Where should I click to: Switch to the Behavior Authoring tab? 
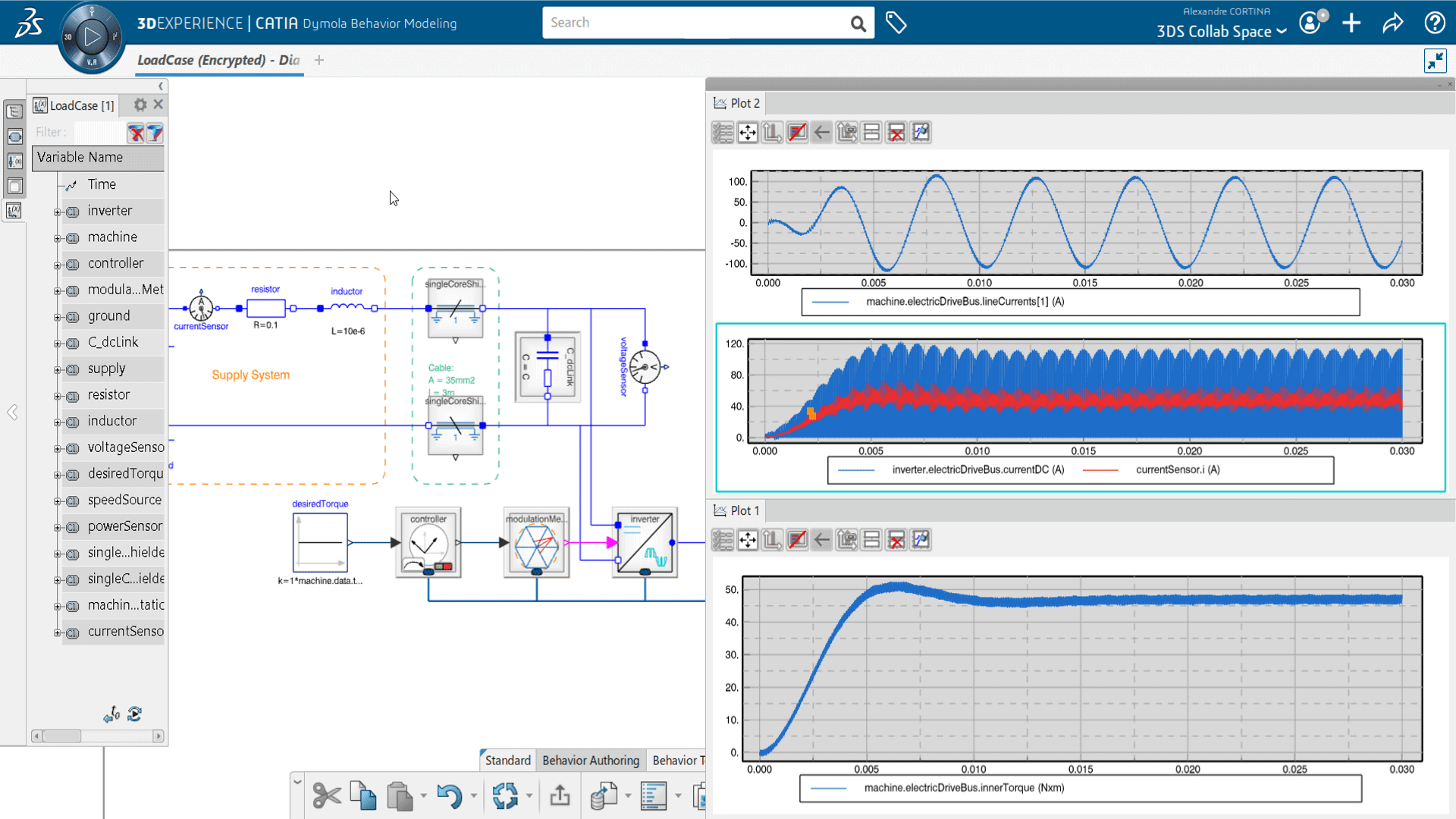click(591, 760)
